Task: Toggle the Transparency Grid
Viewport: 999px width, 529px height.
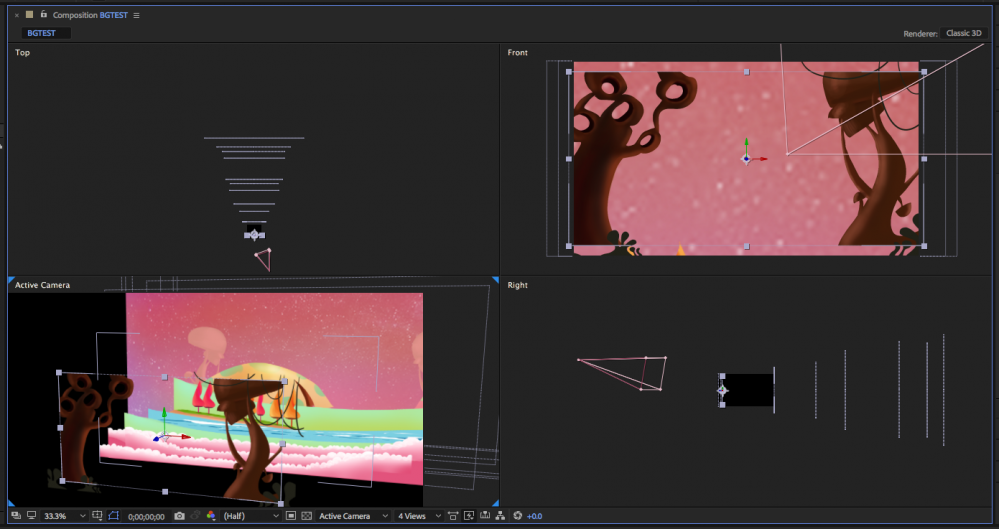Action: (x=305, y=516)
